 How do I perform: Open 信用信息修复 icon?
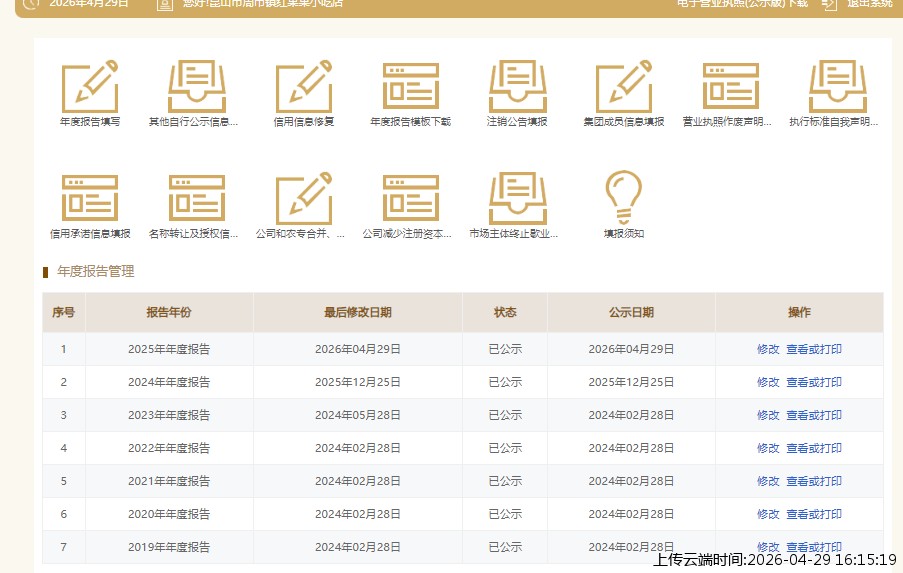[304, 88]
